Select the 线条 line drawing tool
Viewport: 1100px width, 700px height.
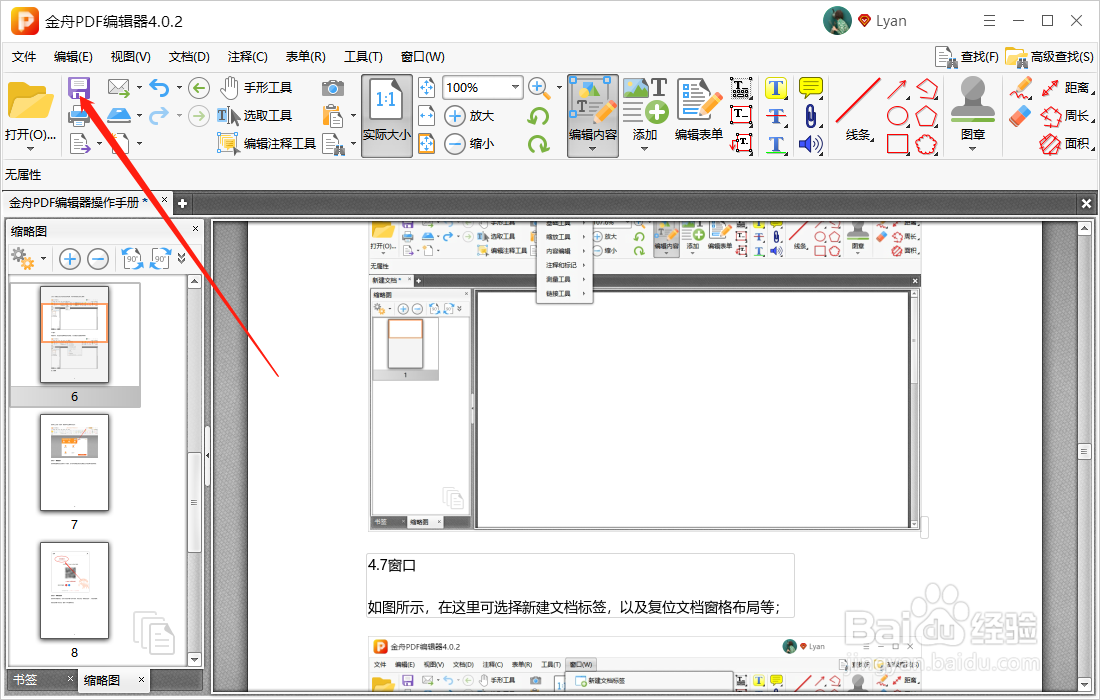click(857, 110)
